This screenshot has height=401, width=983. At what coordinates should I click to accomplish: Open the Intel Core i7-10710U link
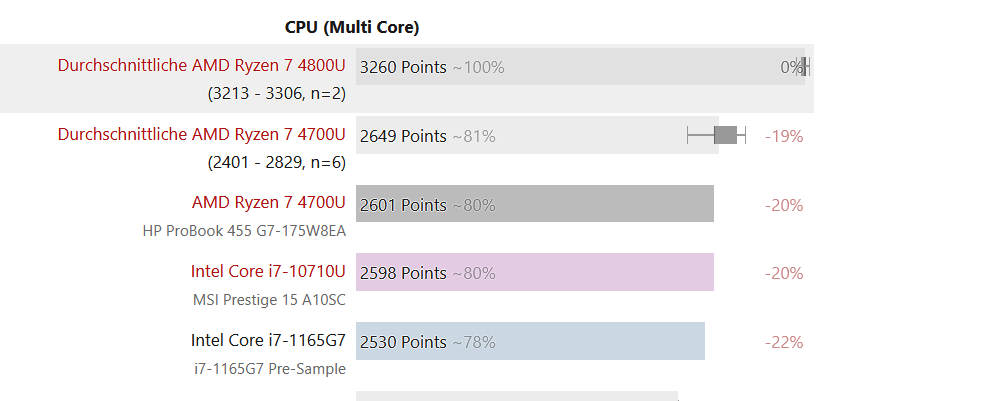tap(268, 271)
